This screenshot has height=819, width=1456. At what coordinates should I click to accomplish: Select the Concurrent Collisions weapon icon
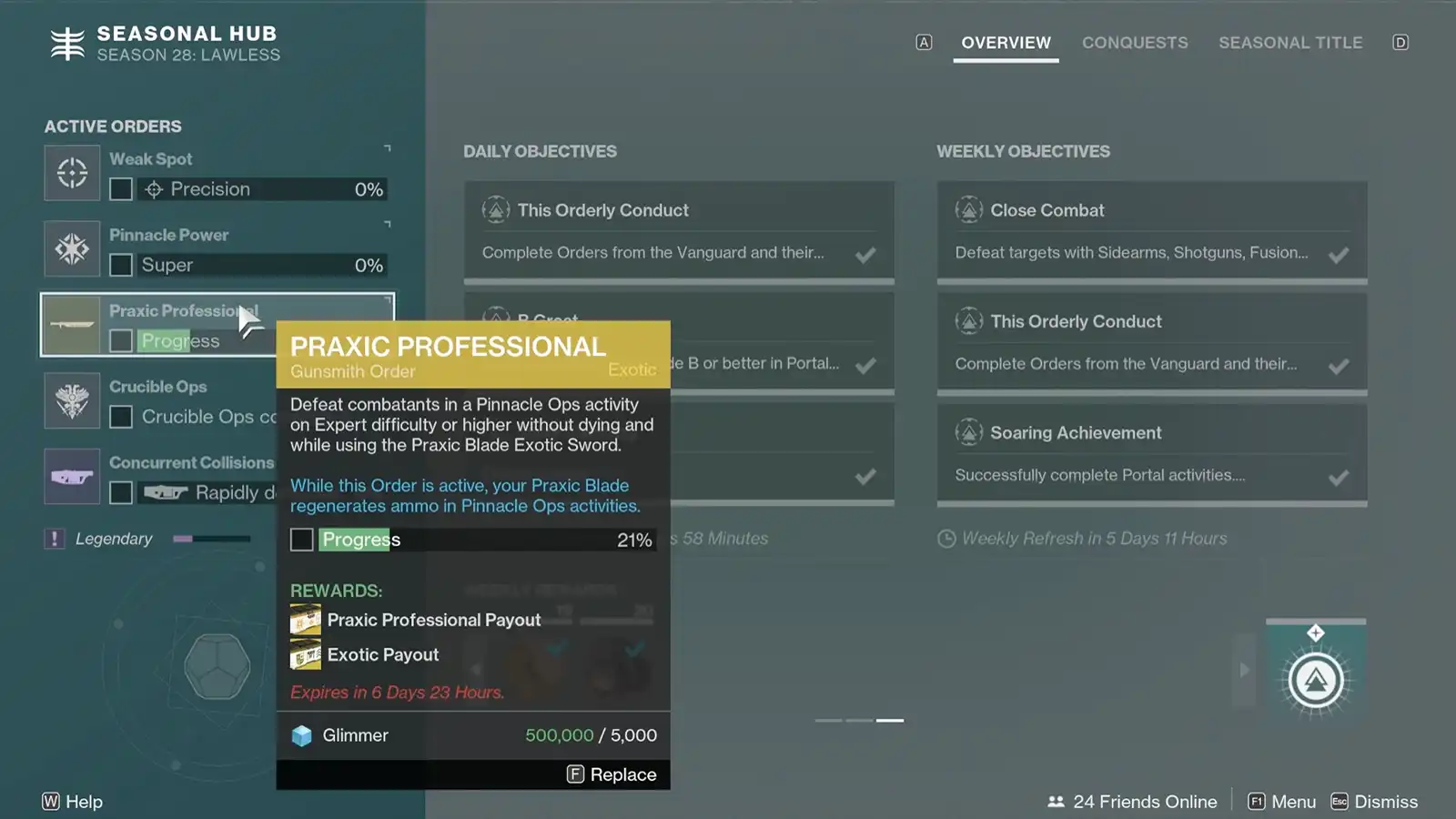72,477
